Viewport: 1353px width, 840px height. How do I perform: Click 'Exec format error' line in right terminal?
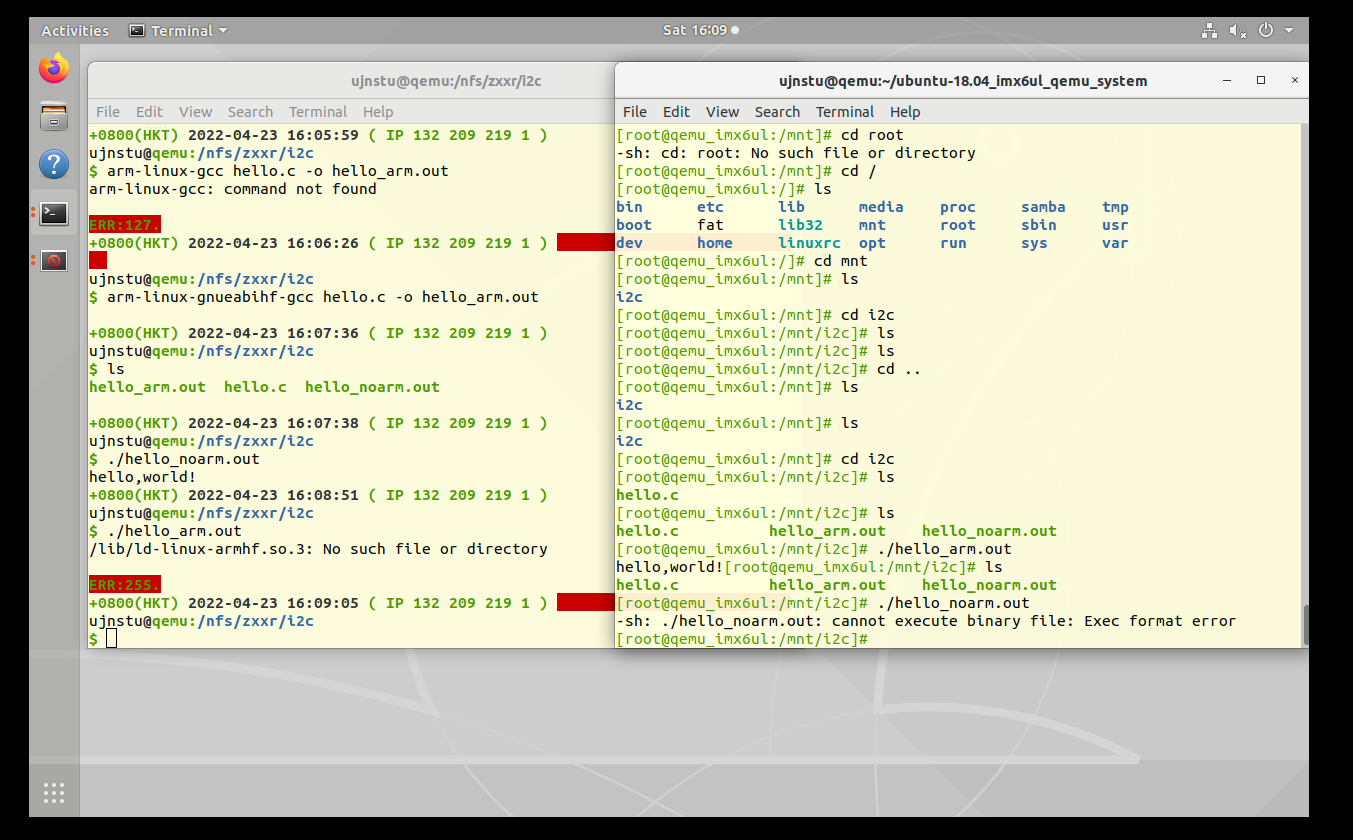[x=926, y=621]
